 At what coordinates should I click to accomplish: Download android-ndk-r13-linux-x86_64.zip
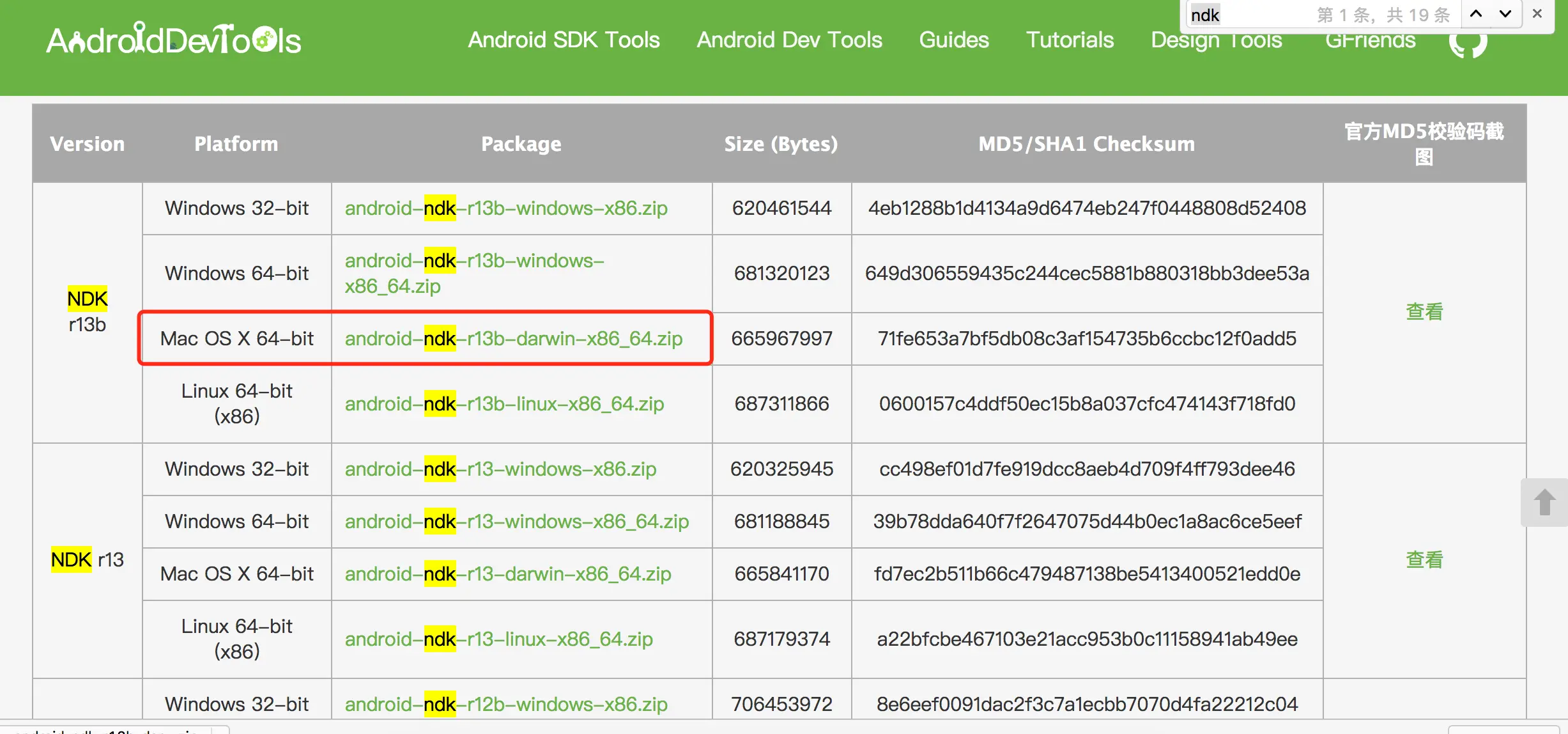(x=498, y=639)
